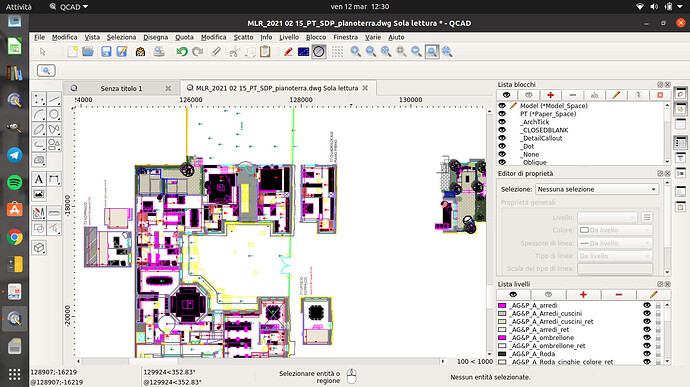Select the Circle drawing tool

click(x=54, y=114)
